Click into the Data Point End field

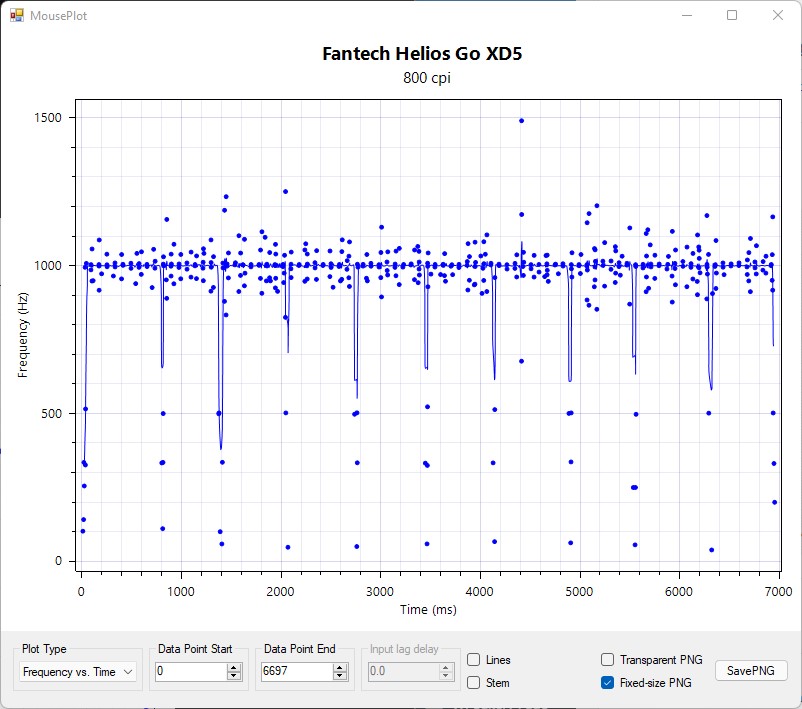tap(296, 672)
